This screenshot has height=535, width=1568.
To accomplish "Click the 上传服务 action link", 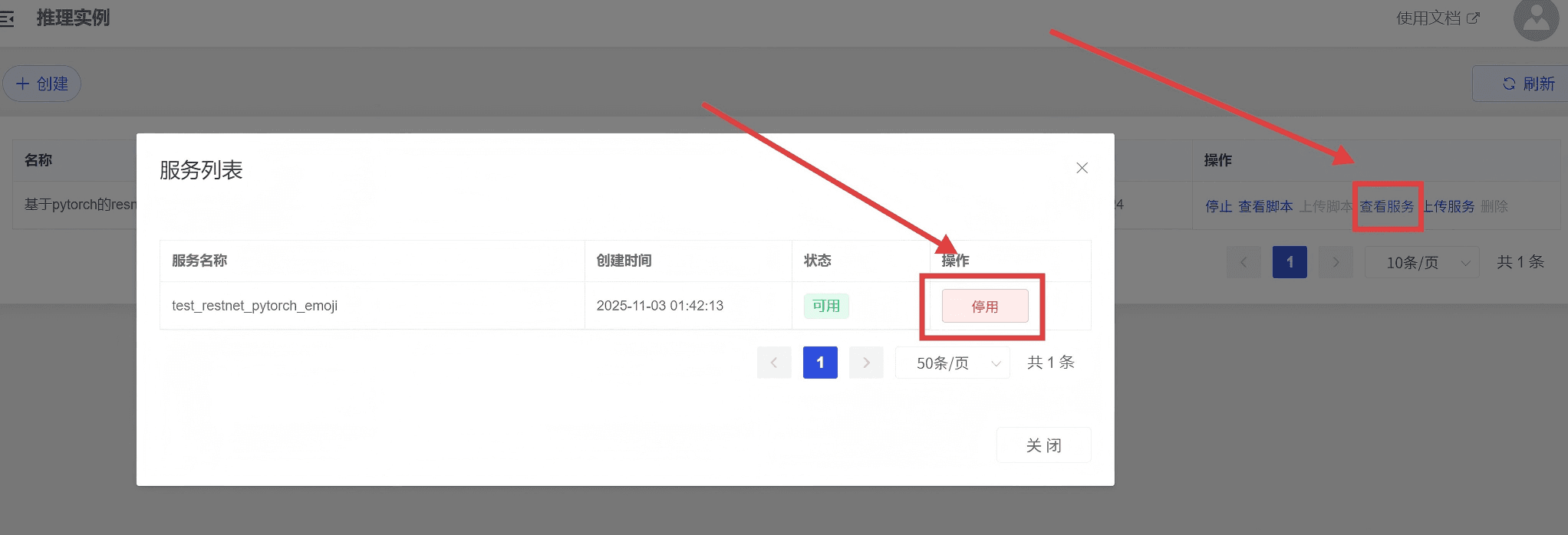I will 1449,206.
